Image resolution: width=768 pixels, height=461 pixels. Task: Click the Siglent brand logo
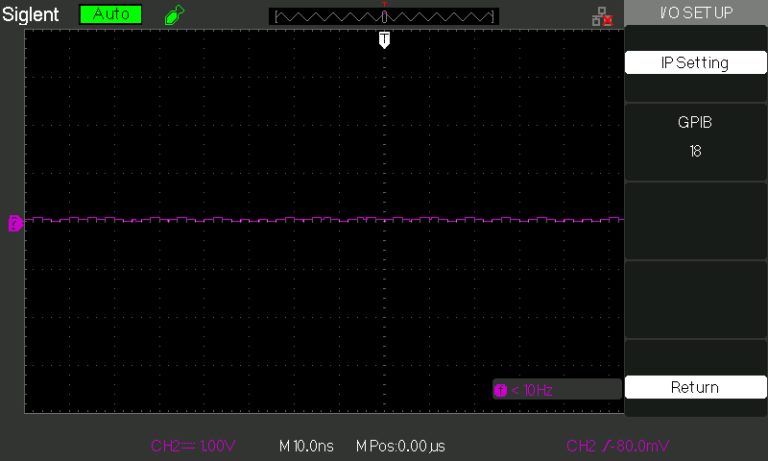pos(32,15)
